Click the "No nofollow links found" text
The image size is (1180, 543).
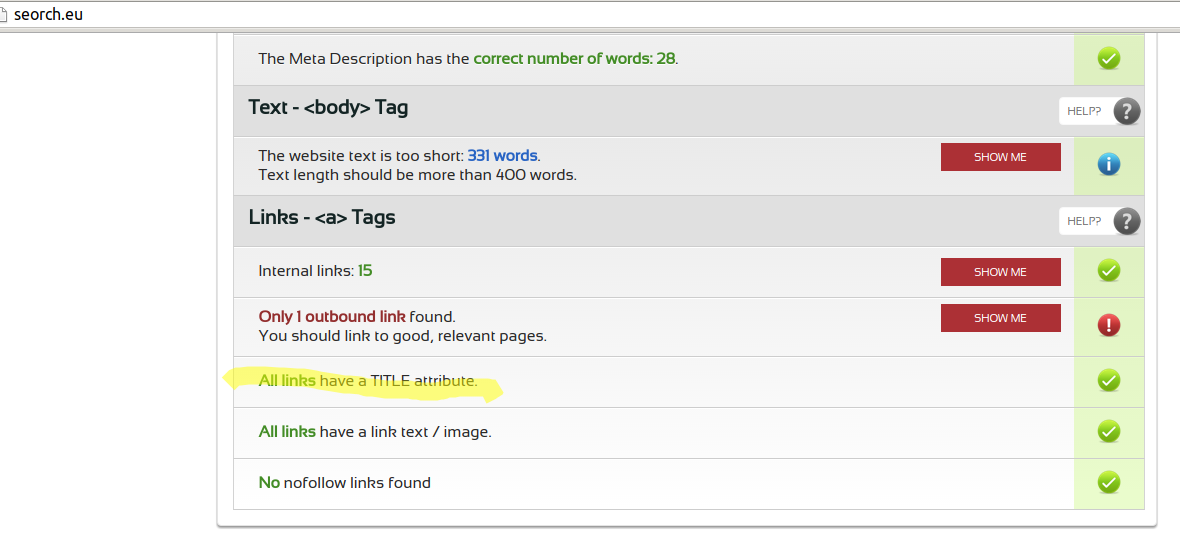point(344,483)
